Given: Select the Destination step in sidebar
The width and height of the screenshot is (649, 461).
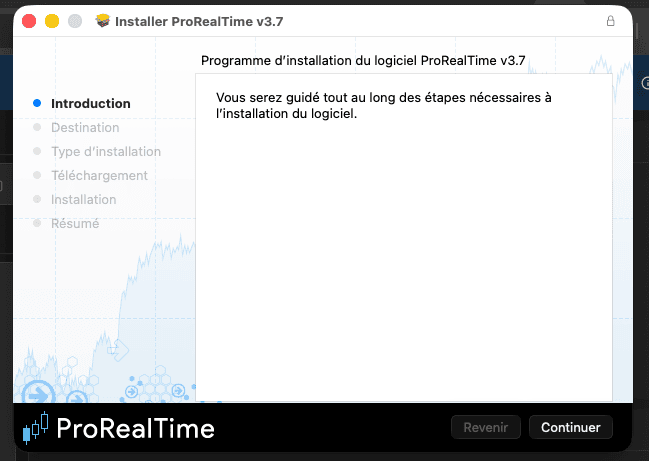Looking at the screenshot, I should (x=85, y=127).
